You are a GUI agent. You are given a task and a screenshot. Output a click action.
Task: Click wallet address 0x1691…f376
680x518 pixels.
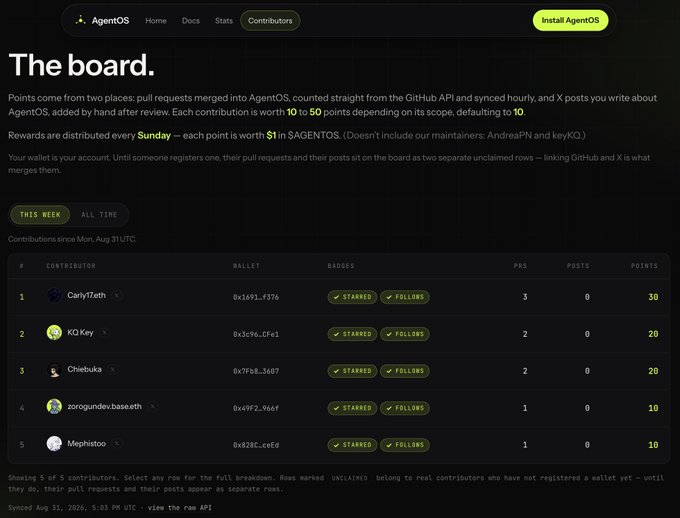point(256,297)
